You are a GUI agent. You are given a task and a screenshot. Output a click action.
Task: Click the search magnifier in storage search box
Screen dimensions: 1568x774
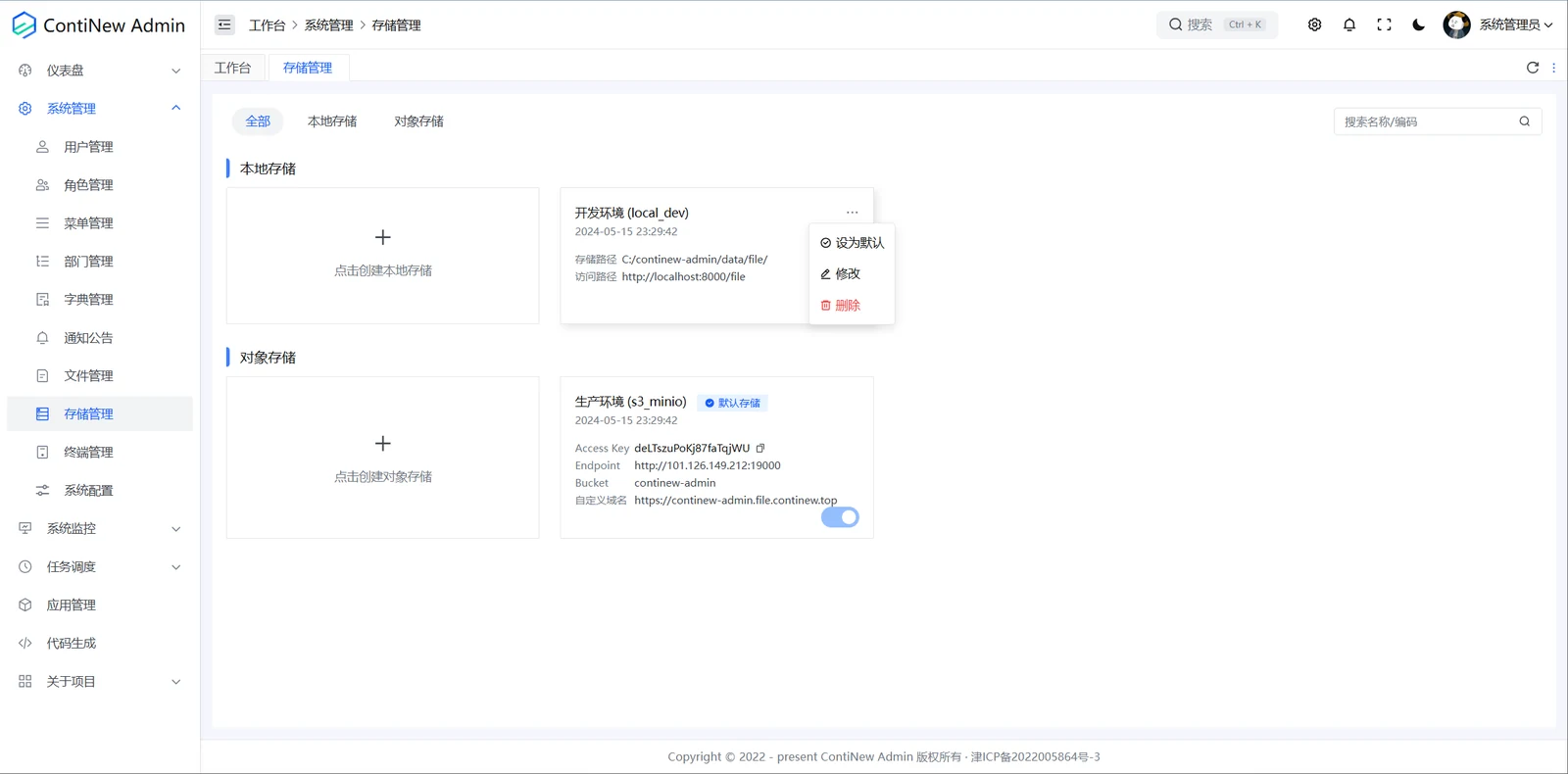1524,121
